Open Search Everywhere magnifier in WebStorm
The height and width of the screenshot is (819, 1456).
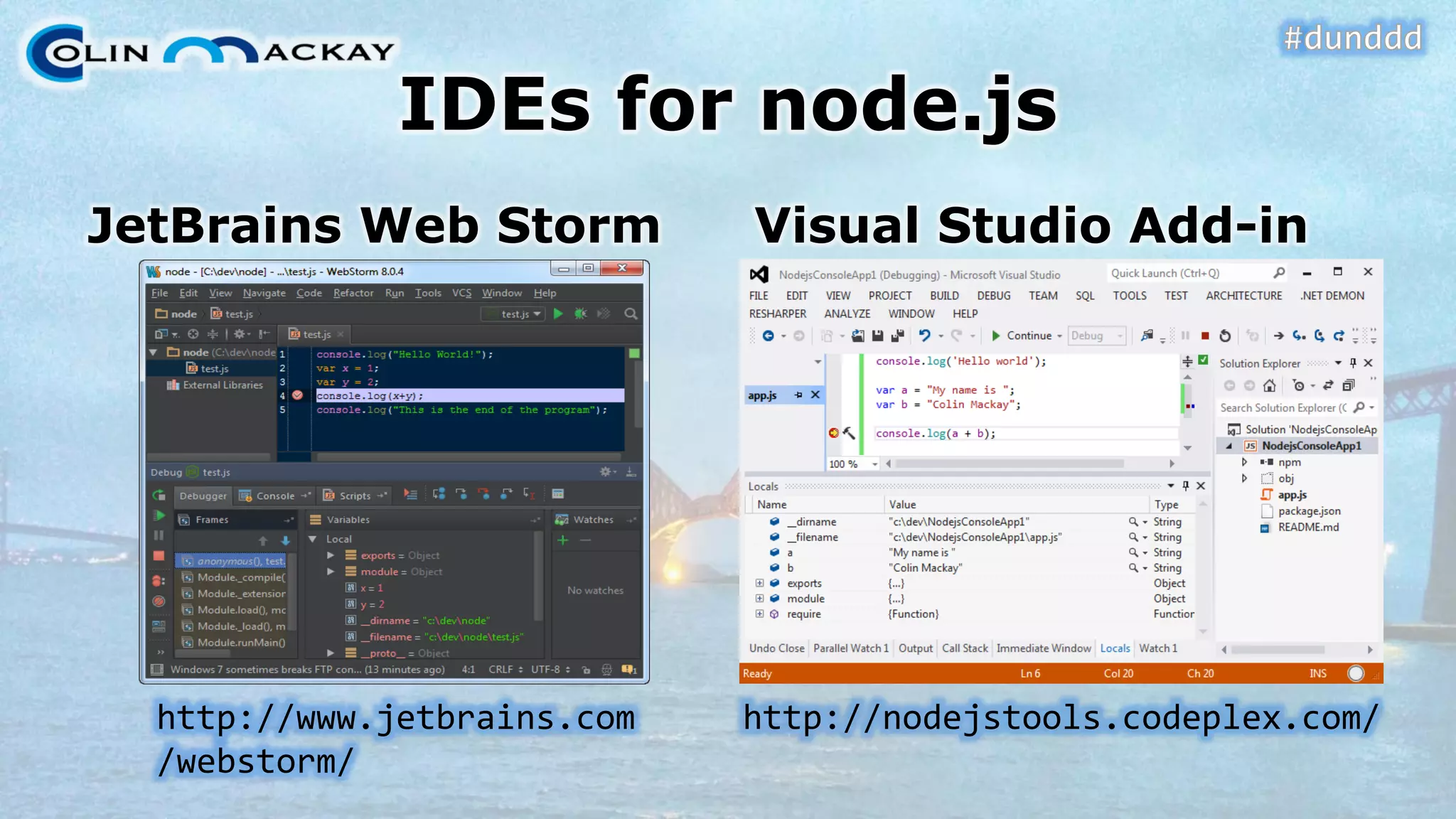(631, 314)
